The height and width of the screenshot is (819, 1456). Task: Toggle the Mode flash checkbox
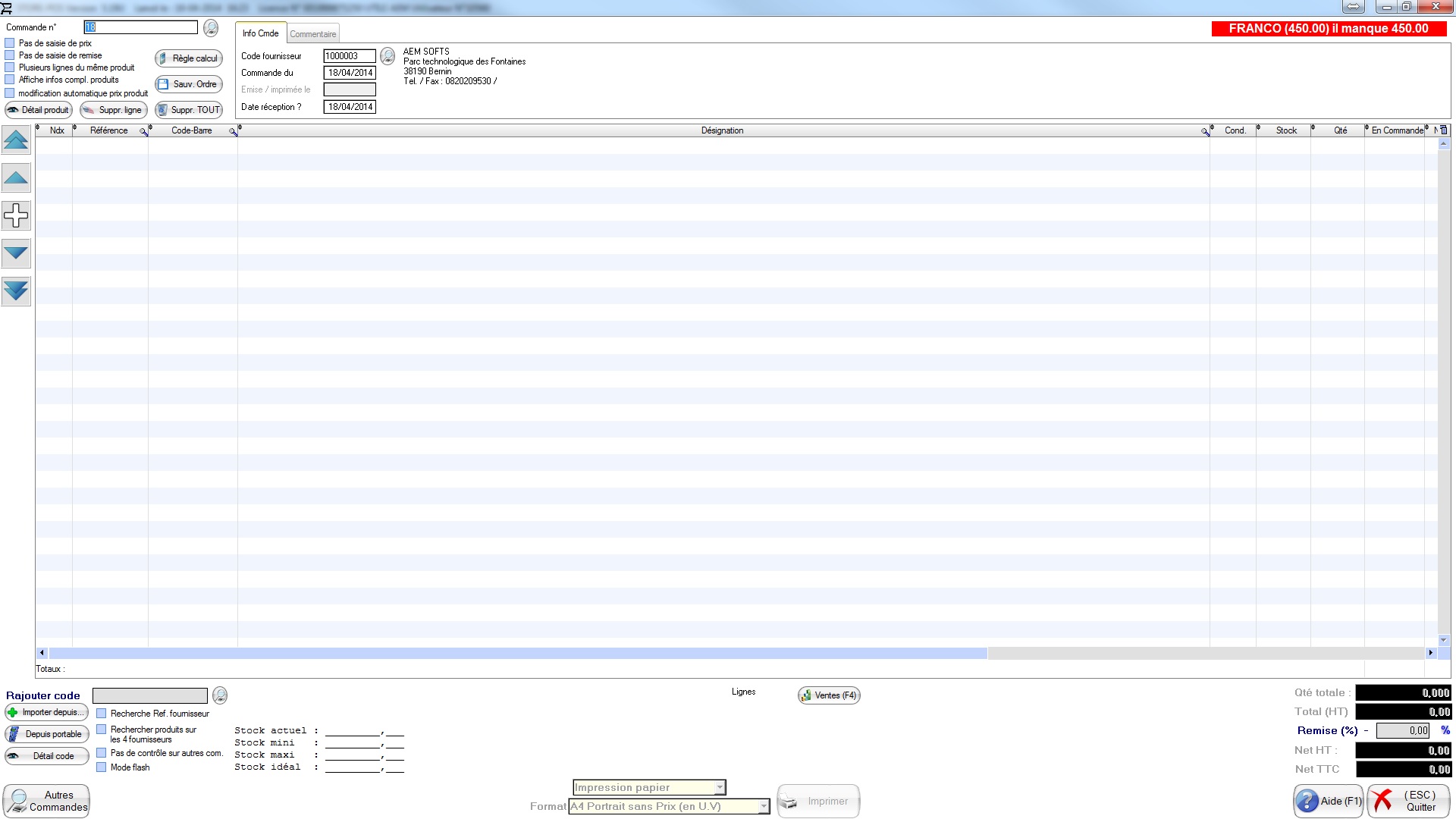[102, 767]
